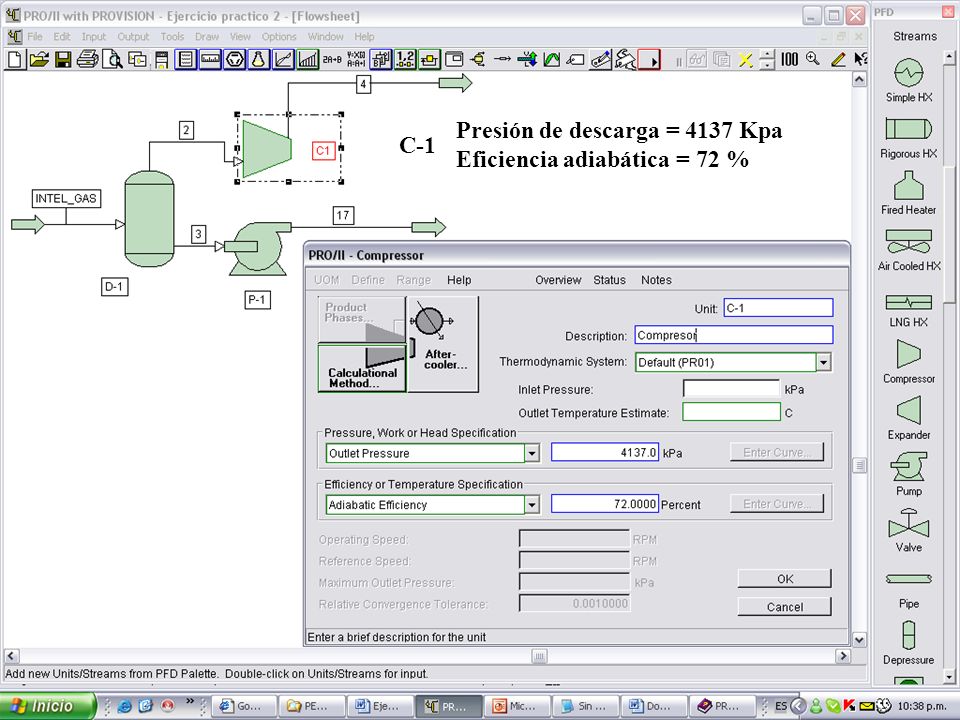This screenshot has height=720, width=960.
Task: Select the D-1 drum label on flowsheet
Action: pos(114,287)
